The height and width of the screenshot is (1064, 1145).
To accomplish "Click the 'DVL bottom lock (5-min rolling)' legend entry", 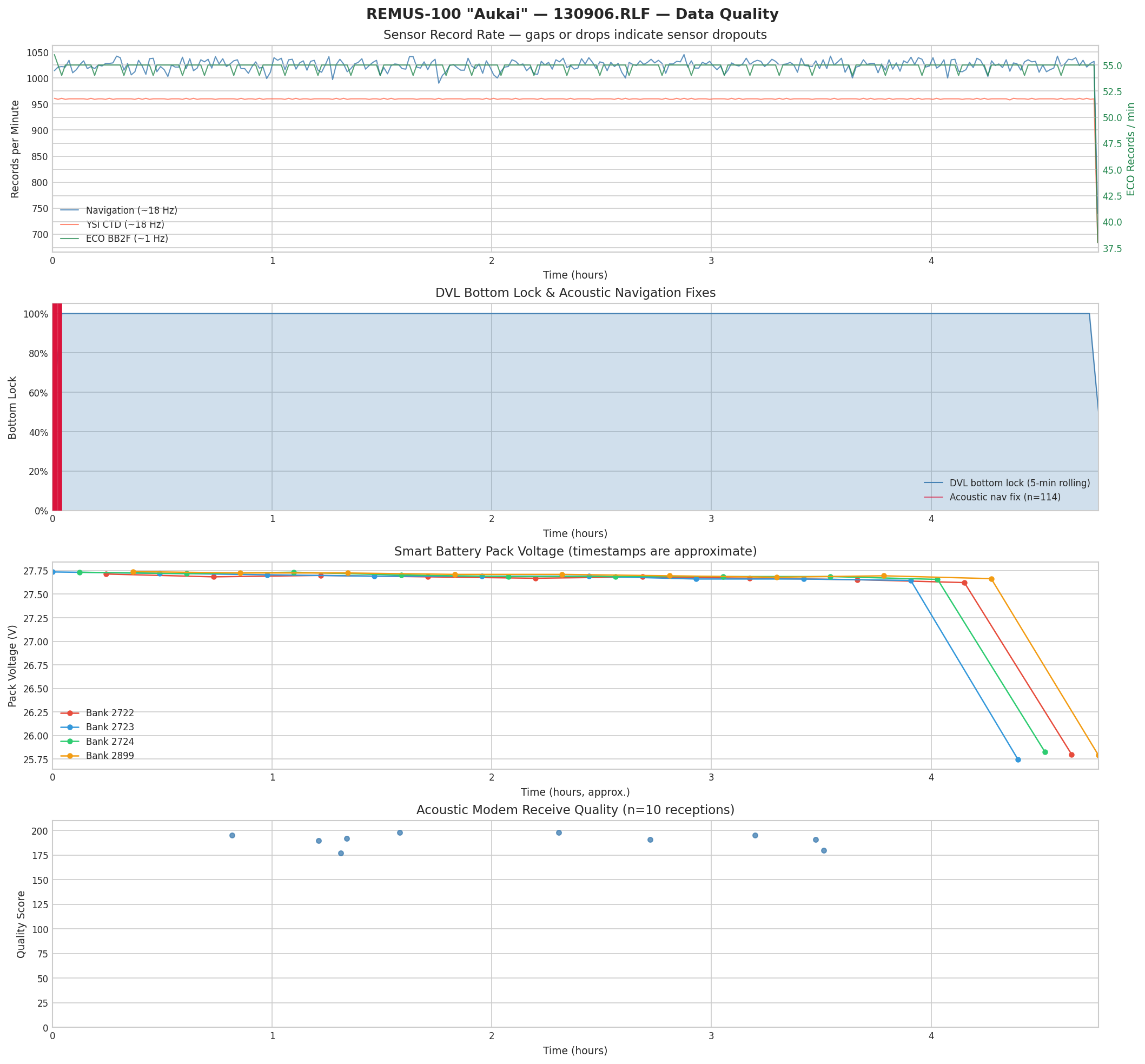I will (1007, 483).
